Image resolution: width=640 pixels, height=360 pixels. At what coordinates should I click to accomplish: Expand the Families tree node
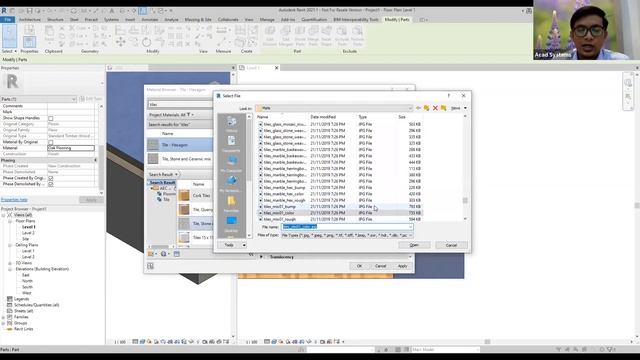point(4,317)
